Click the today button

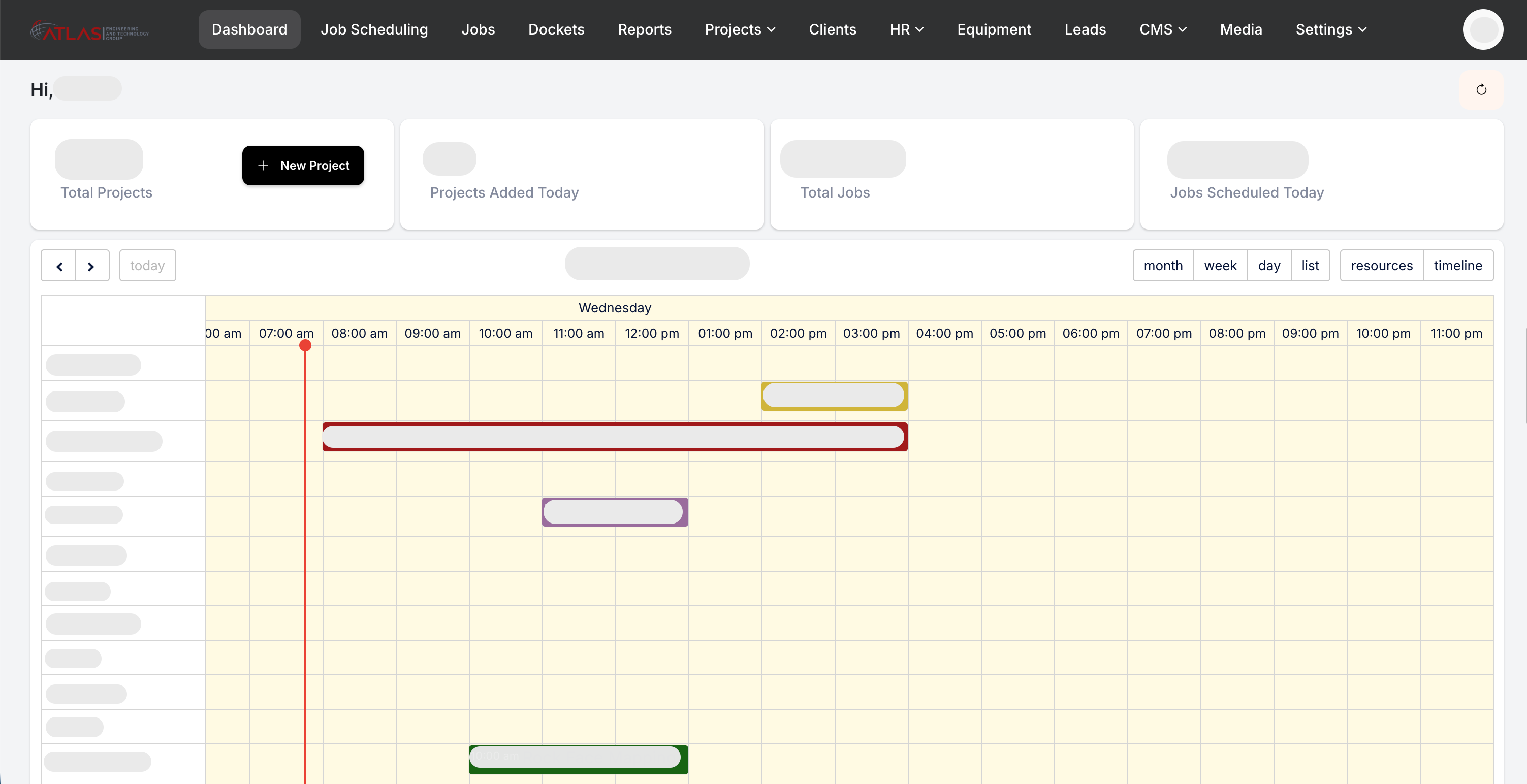pos(147,266)
